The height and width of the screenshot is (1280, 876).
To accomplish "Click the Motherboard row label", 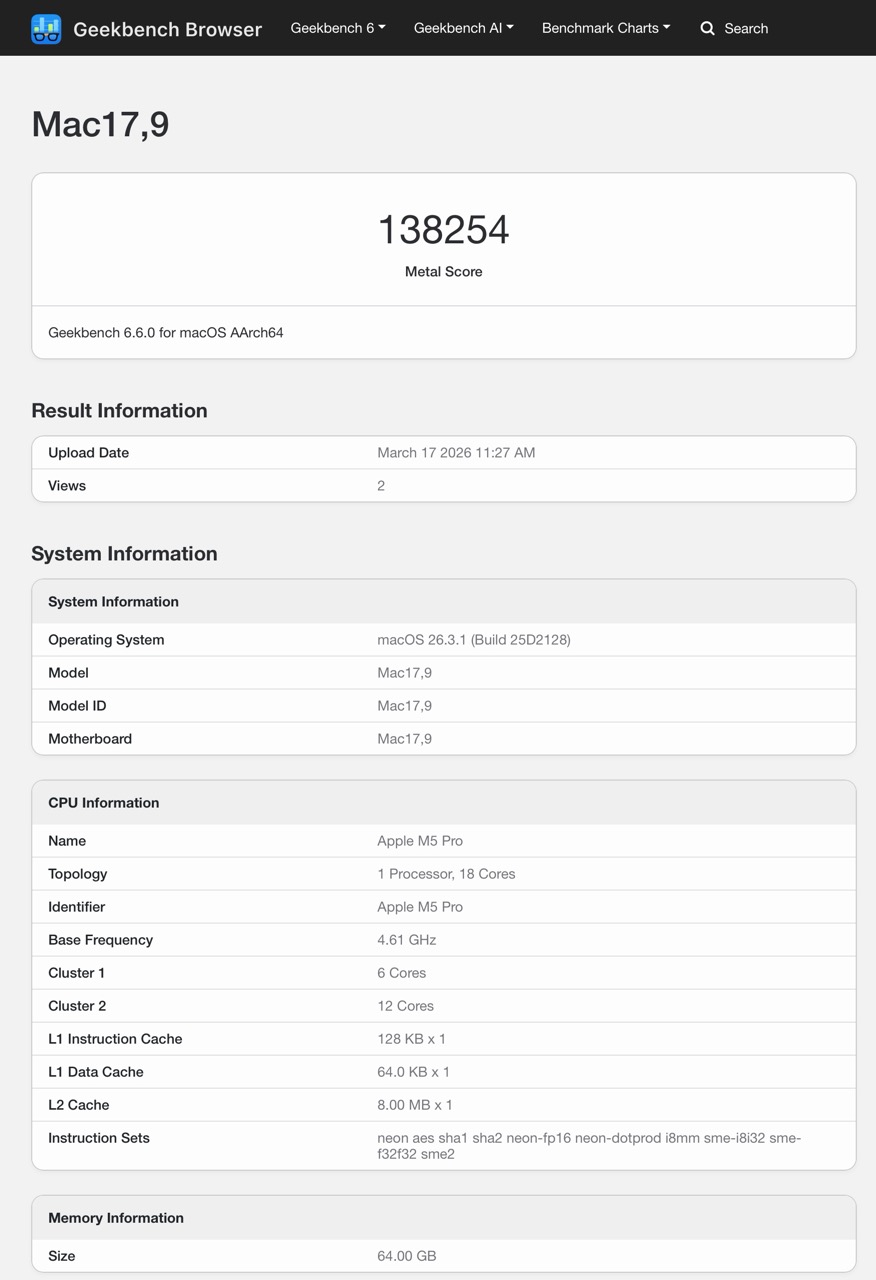I will pos(90,739).
